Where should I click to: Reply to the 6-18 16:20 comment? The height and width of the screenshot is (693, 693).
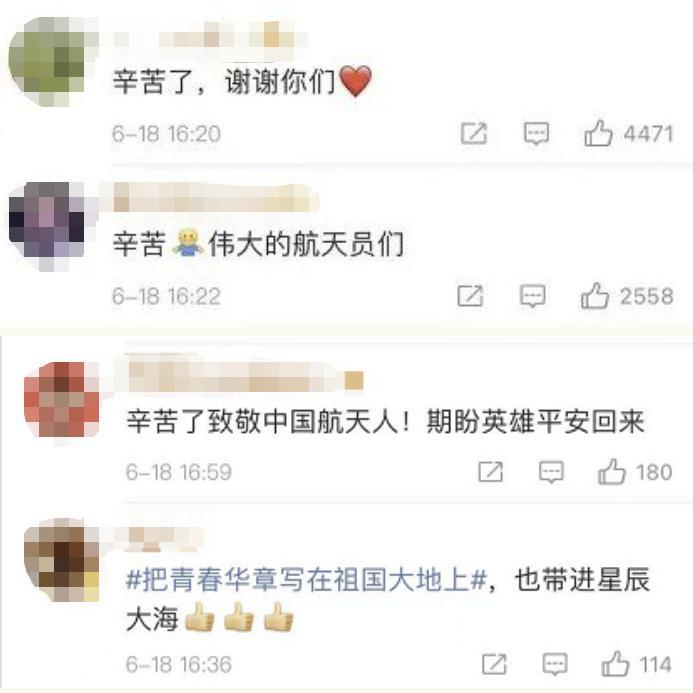[x=537, y=133]
